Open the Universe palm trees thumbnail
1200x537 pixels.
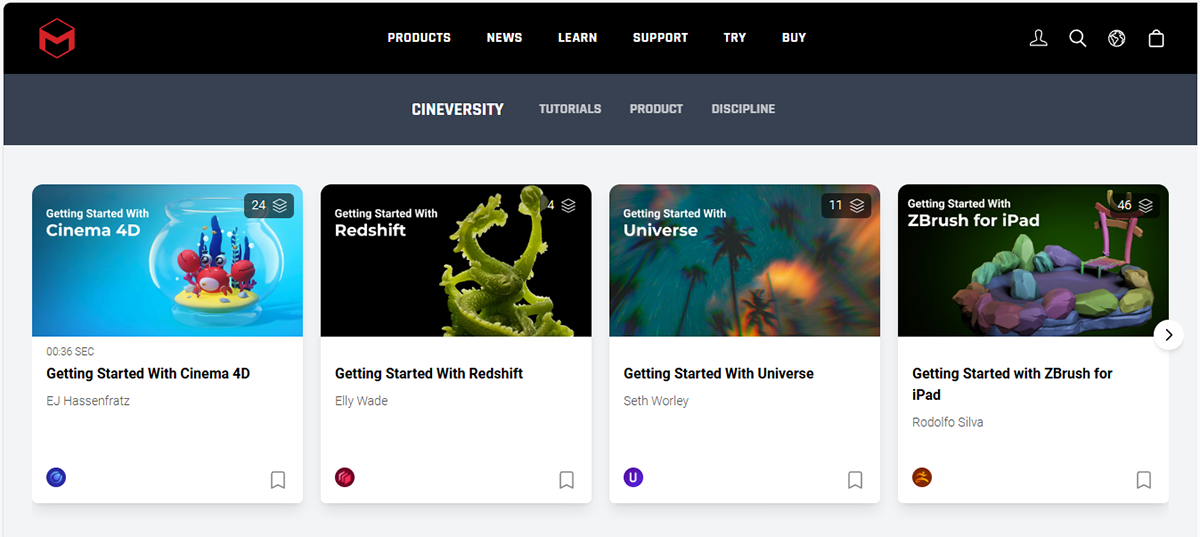(x=745, y=260)
